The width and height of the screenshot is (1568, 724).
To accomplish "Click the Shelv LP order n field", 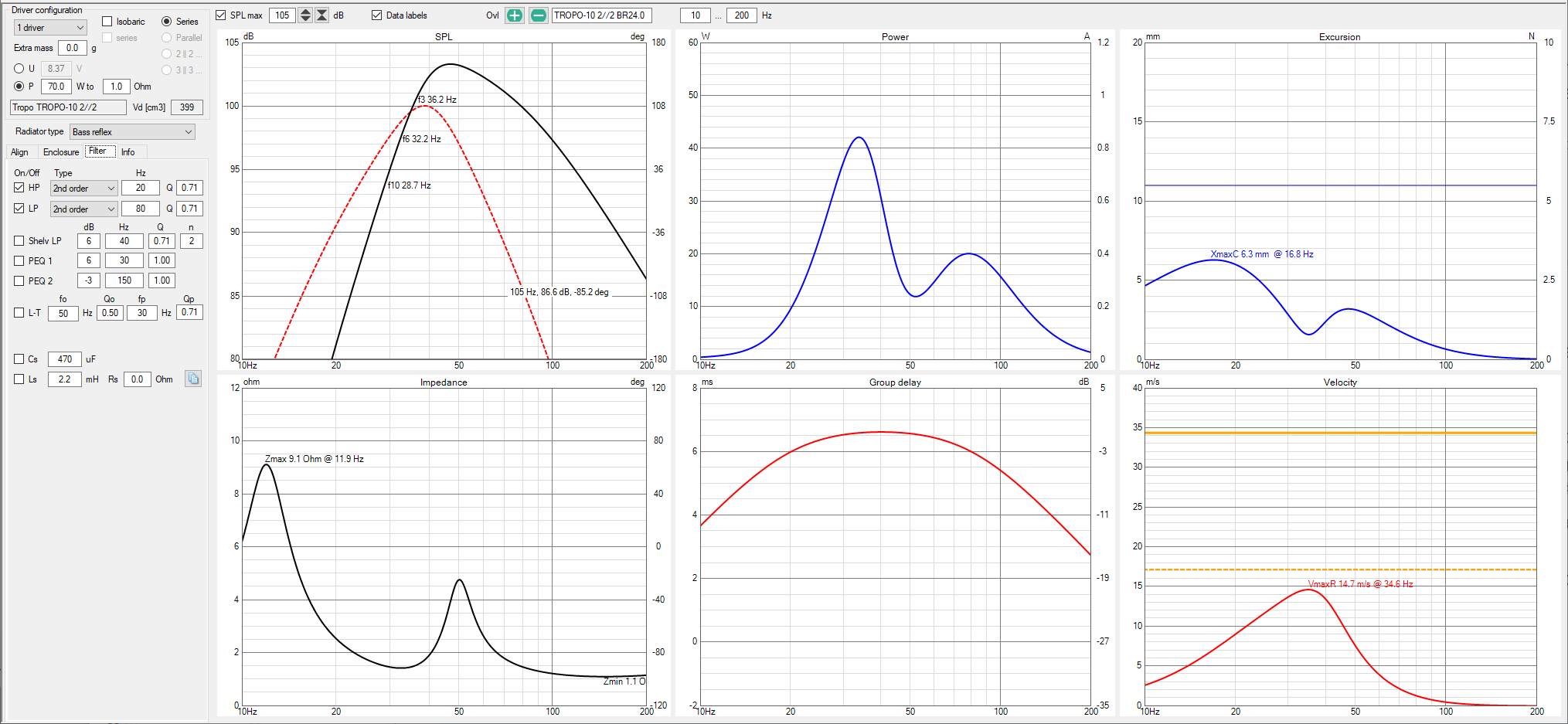I will [x=192, y=241].
